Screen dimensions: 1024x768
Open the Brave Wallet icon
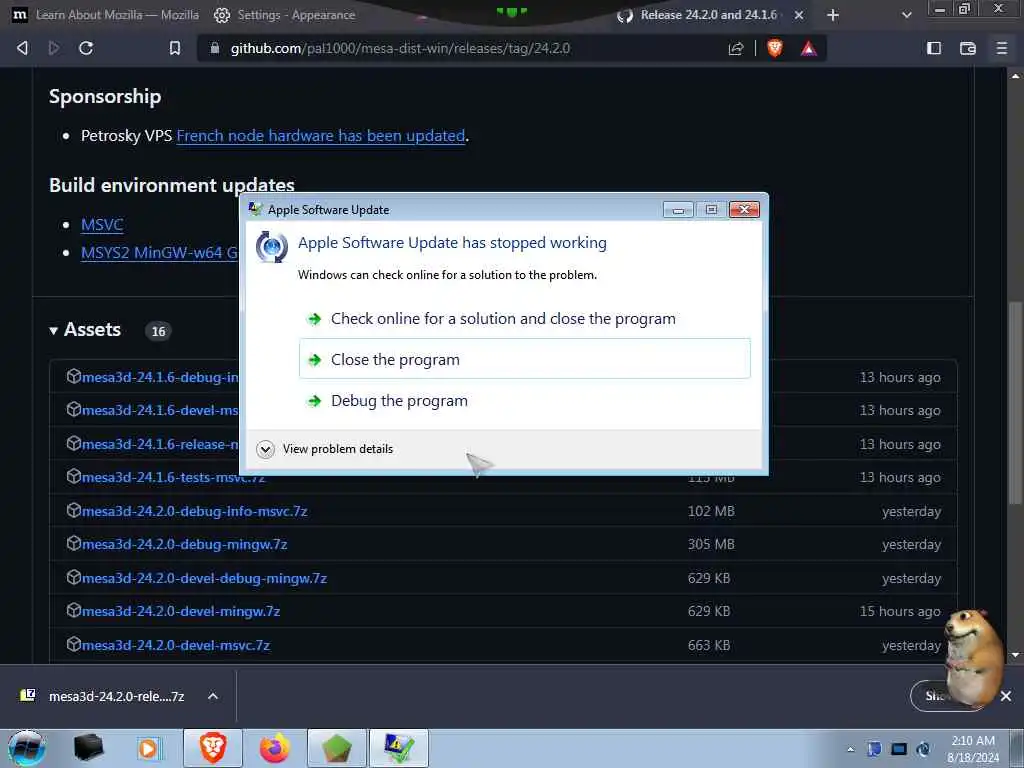click(x=968, y=48)
